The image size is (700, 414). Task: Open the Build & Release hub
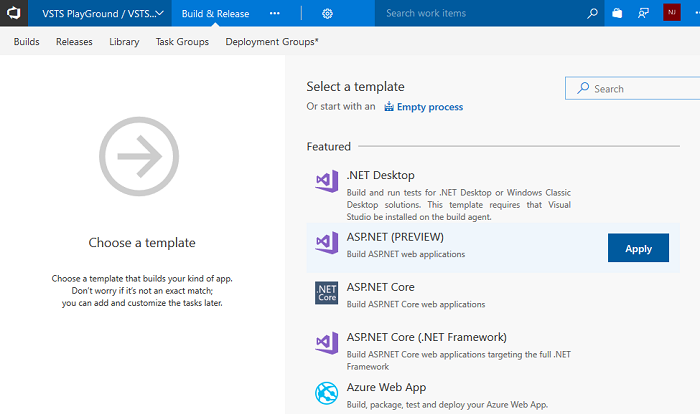[x=215, y=13]
